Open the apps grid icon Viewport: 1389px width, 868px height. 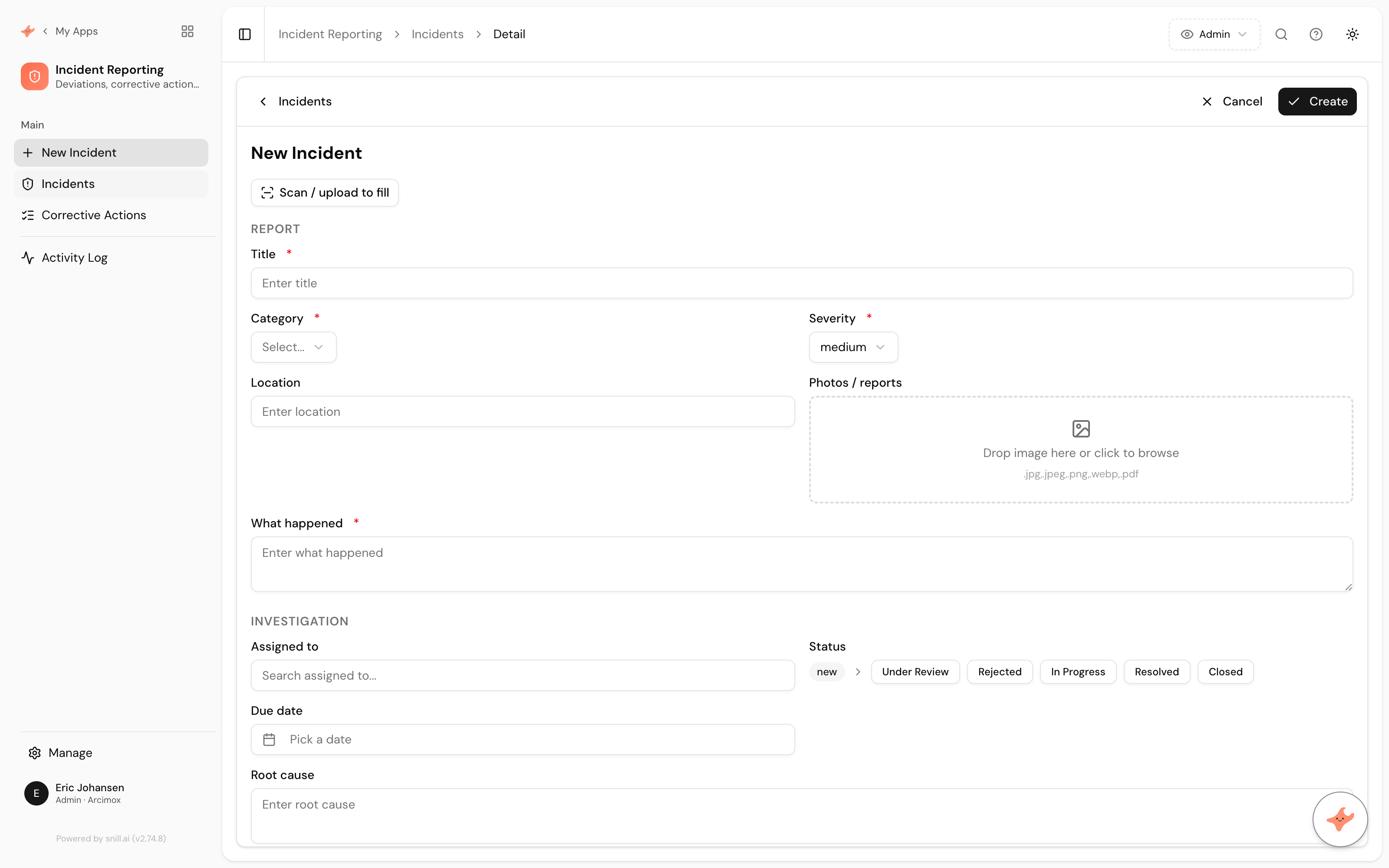point(187,31)
